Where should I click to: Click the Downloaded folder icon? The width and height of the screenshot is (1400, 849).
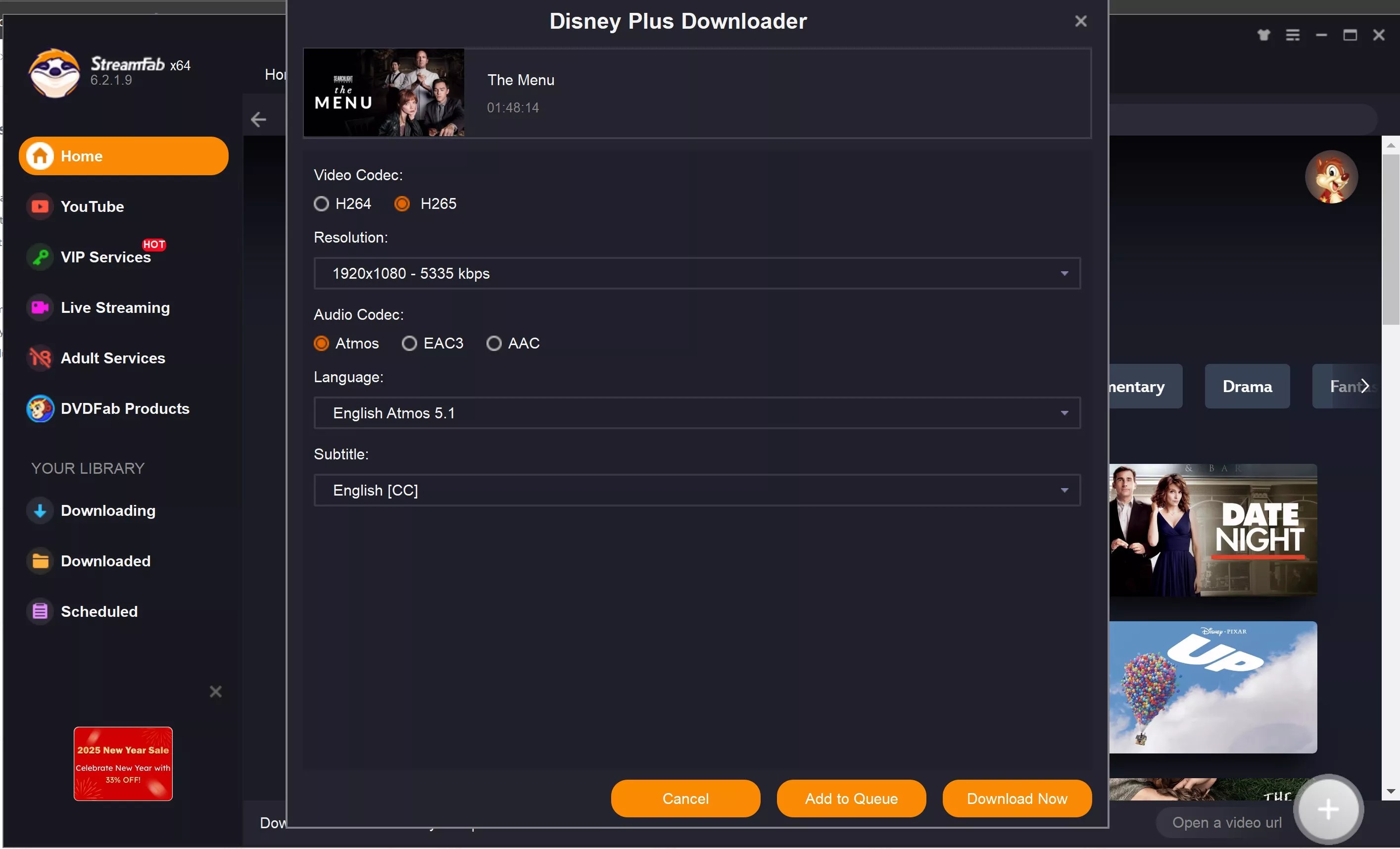pos(40,561)
